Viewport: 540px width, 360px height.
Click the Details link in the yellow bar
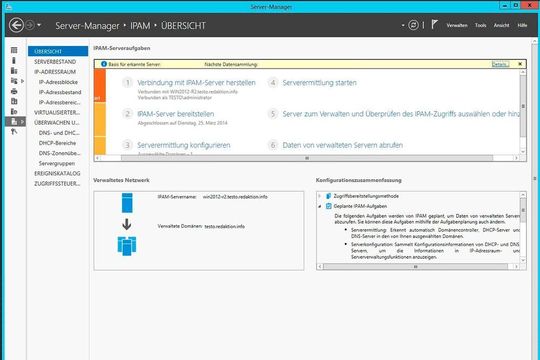click(x=500, y=64)
